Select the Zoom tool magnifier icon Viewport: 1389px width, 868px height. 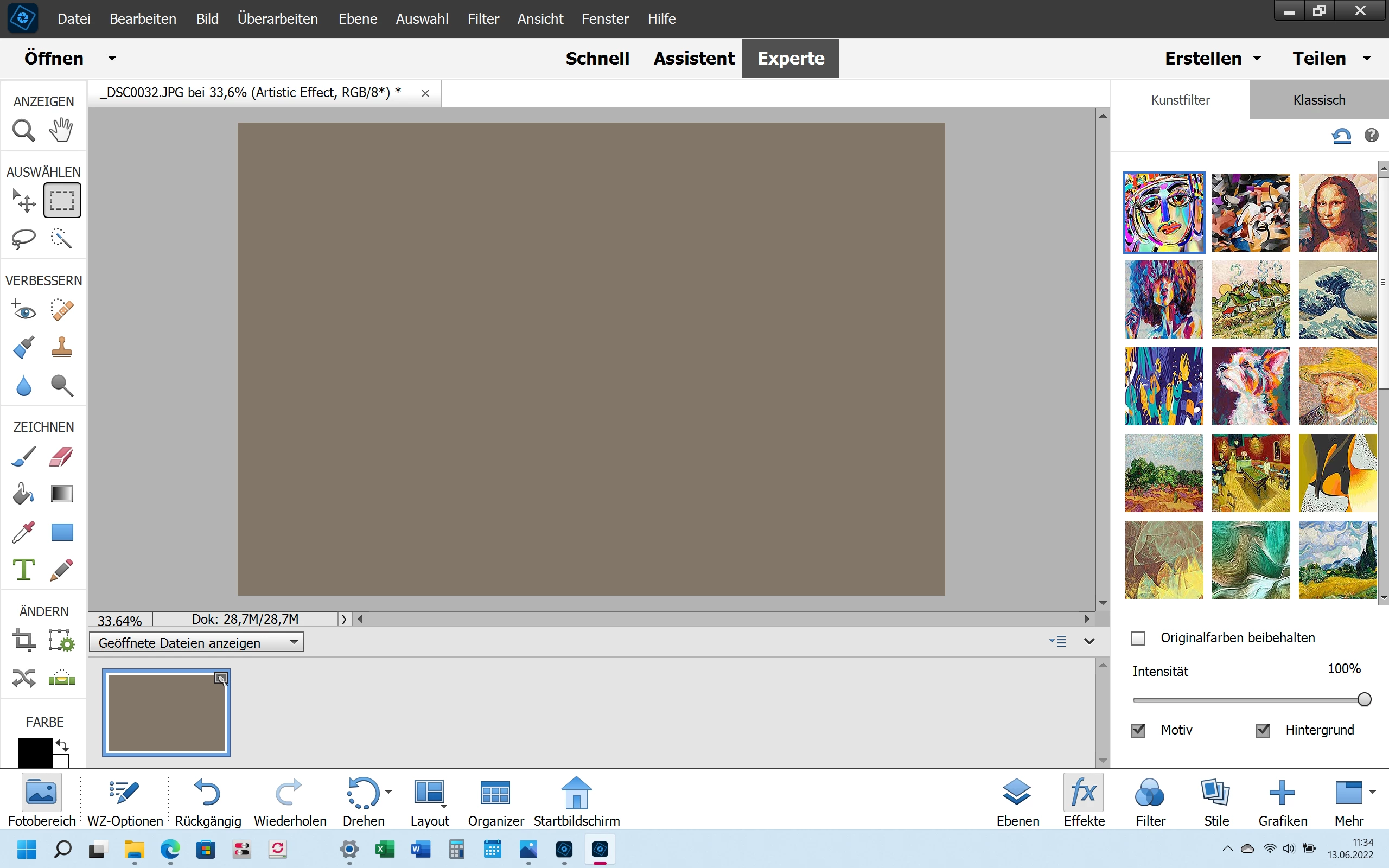(23, 130)
